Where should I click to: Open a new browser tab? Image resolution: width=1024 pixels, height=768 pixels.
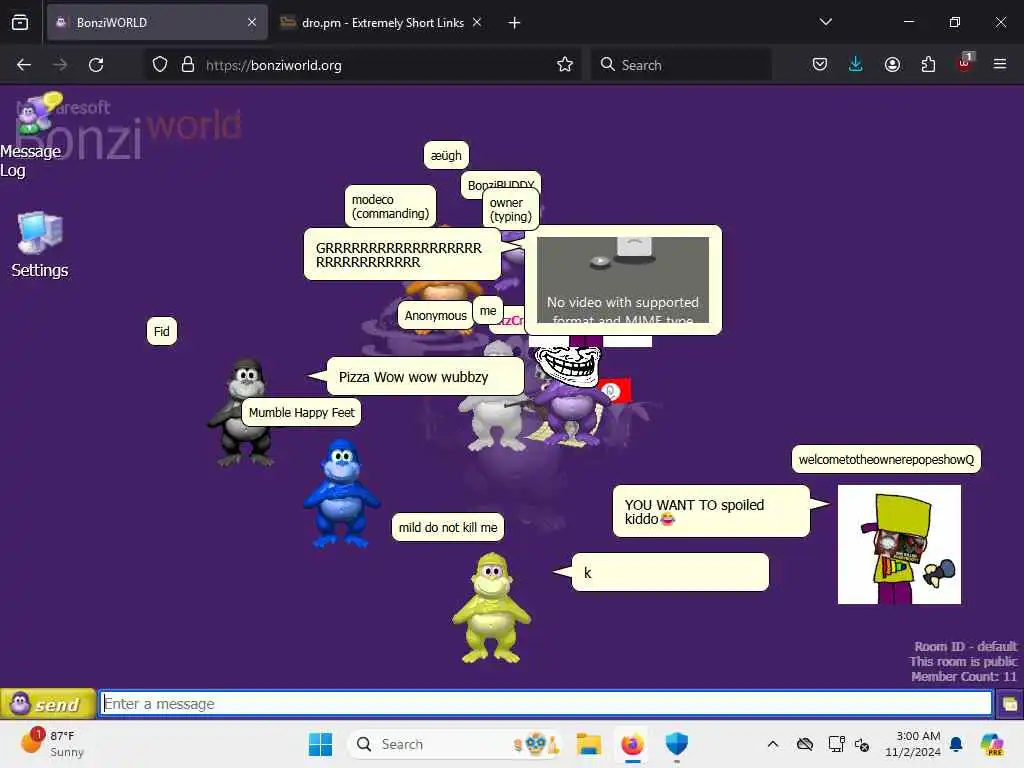point(514,23)
